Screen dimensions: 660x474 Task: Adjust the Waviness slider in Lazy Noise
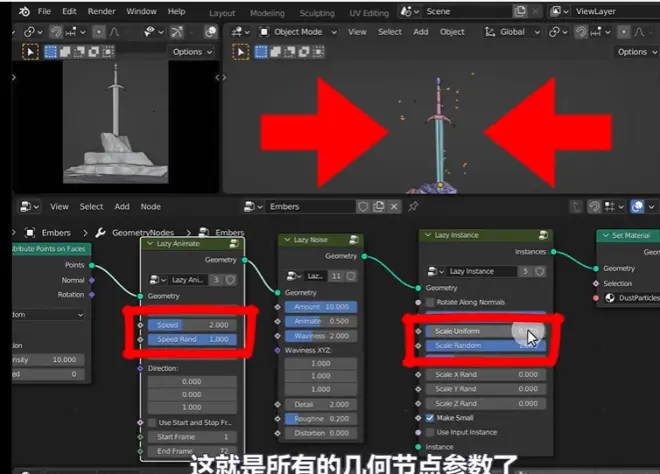[x=321, y=336]
